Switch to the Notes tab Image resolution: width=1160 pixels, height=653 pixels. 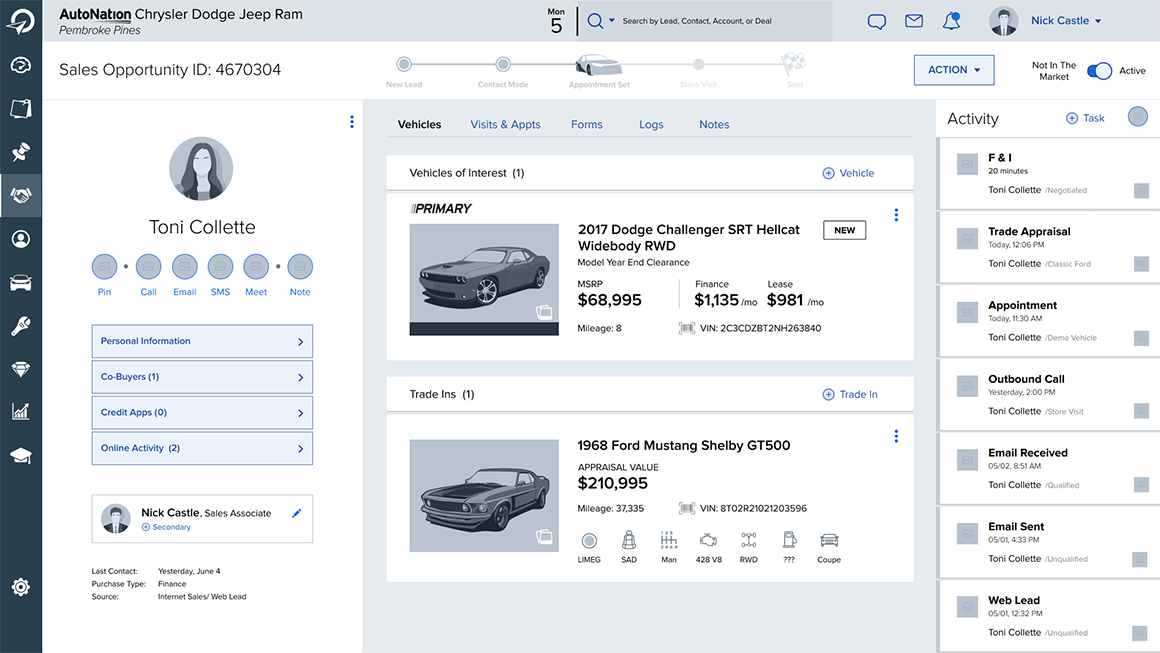tap(714, 124)
